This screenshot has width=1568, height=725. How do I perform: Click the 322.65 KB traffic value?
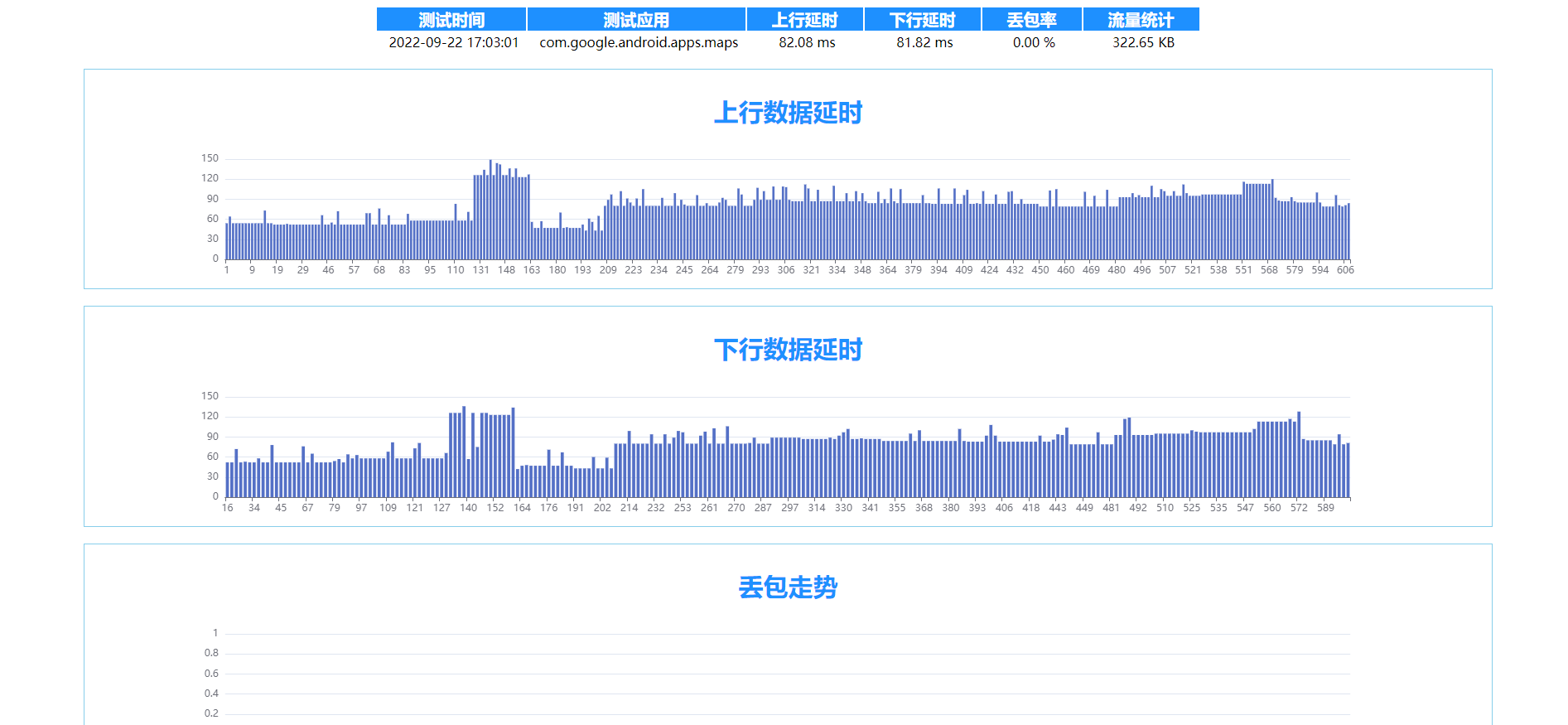pos(1143,42)
